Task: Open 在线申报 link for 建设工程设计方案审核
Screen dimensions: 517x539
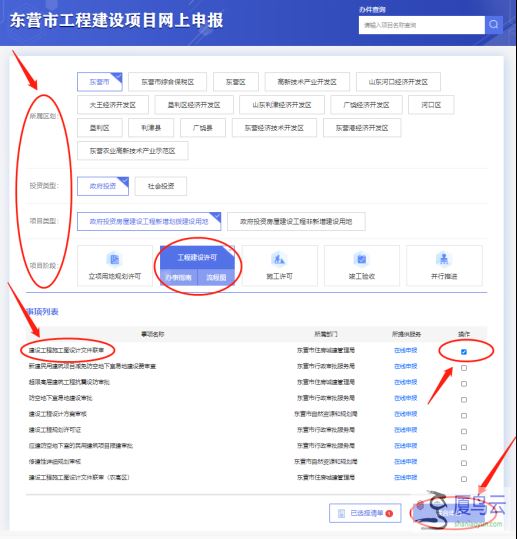Action: [x=406, y=414]
